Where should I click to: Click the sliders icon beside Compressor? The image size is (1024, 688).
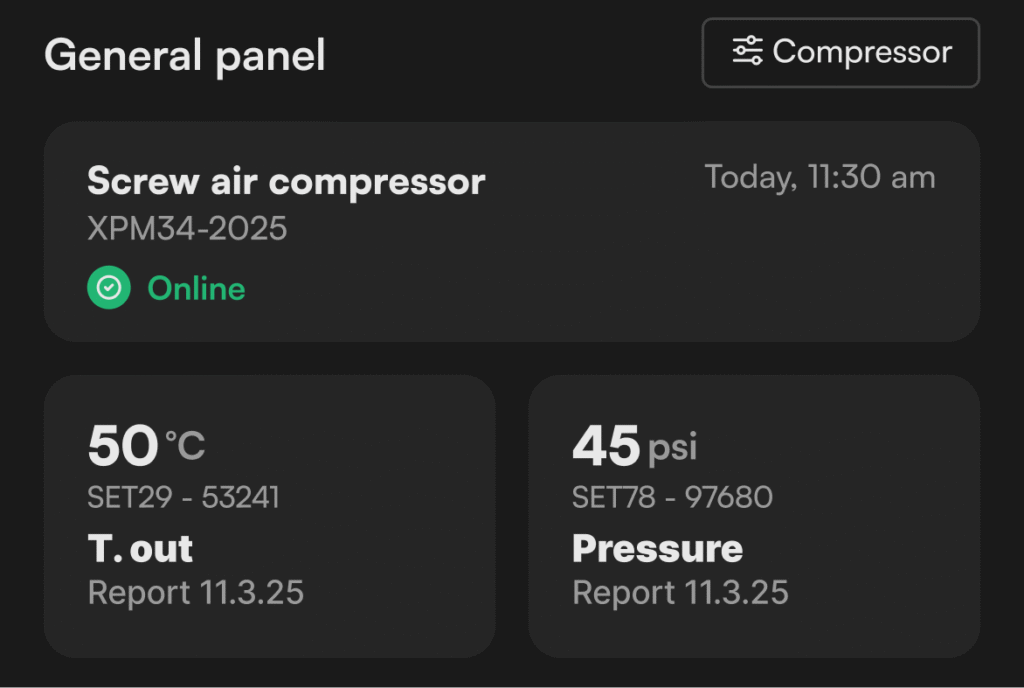[x=747, y=52]
